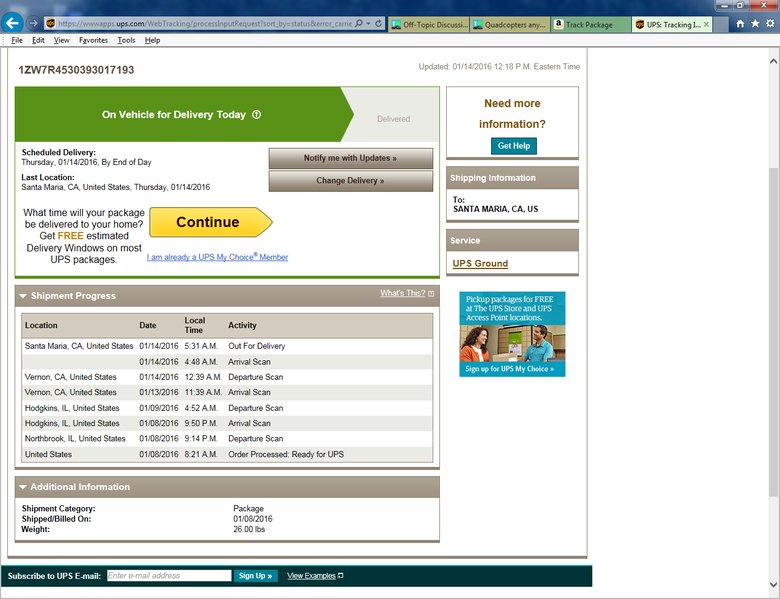Image resolution: width=780 pixels, height=599 pixels.
Task: Open the browser Home icon
Action: (740, 23)
